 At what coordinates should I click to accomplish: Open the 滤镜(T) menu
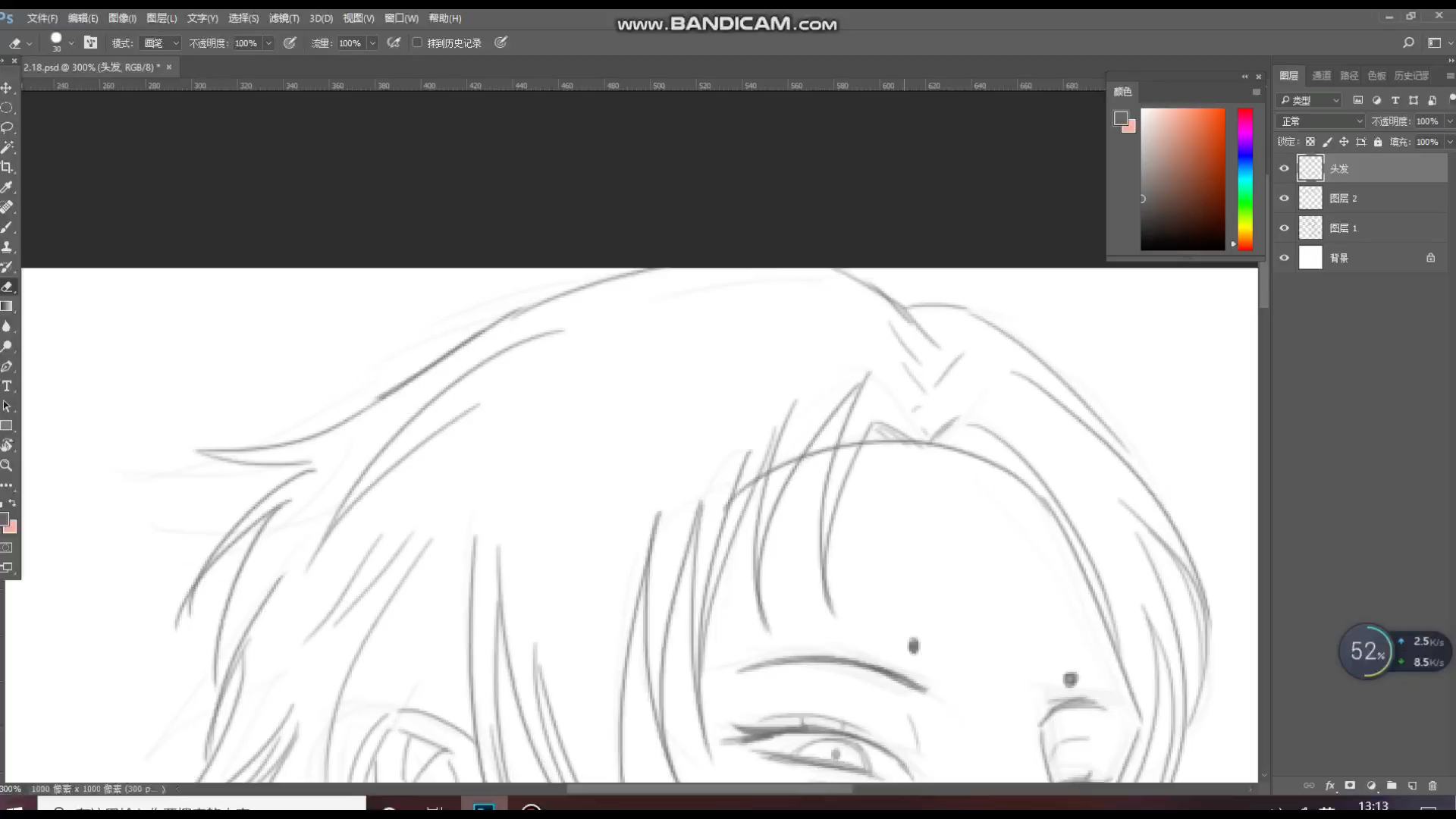coord(284,18)
